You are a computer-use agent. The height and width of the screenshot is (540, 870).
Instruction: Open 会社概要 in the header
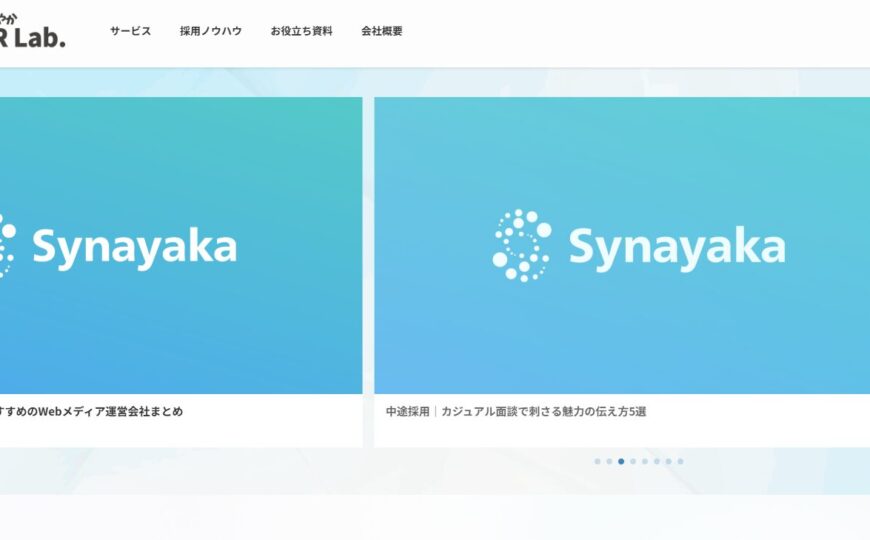tap(382, 31)
